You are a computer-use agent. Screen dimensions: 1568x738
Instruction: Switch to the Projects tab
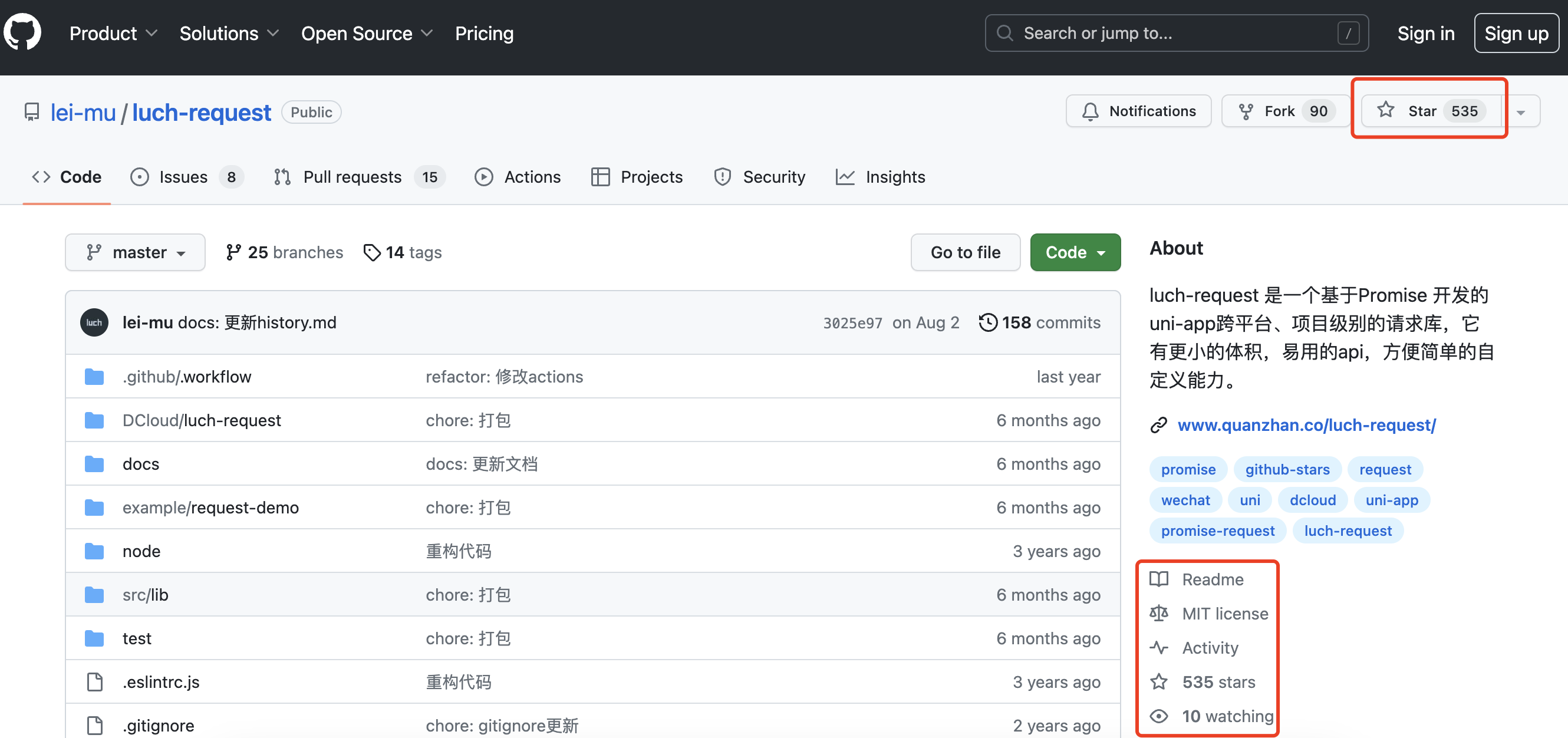(637, 177)
